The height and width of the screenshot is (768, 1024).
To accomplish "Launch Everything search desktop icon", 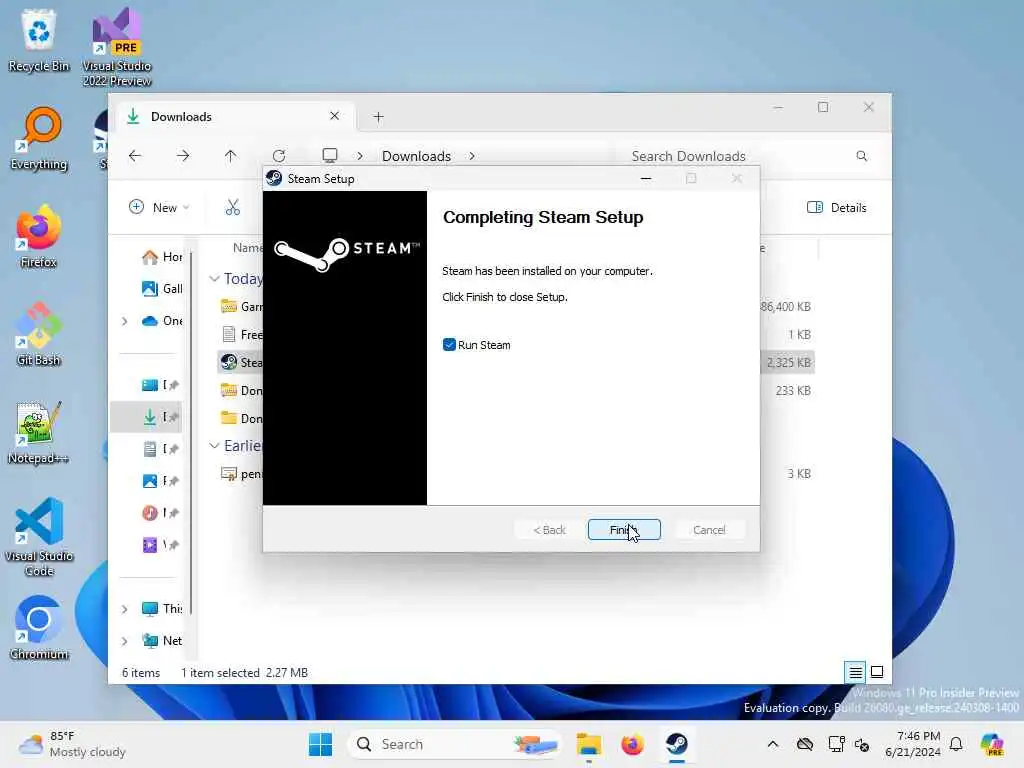I will tap(39, 138).
